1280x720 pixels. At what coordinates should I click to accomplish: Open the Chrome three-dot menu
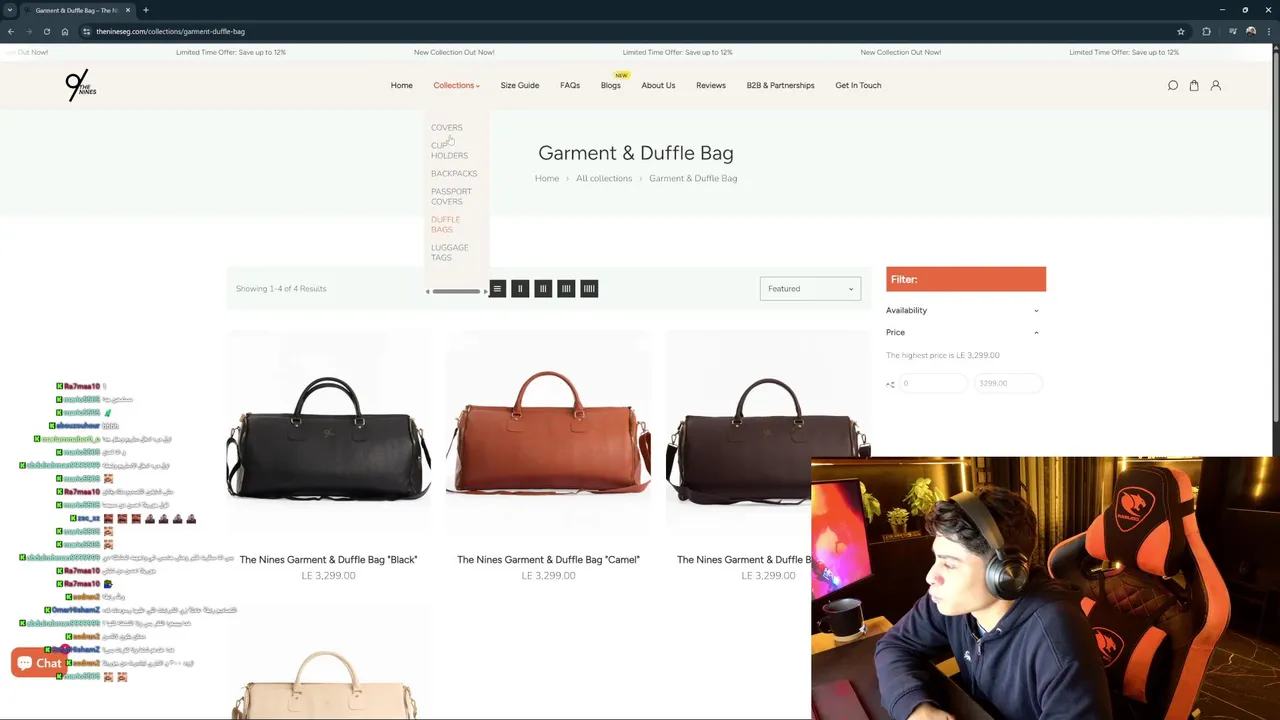click(1270, 31)
